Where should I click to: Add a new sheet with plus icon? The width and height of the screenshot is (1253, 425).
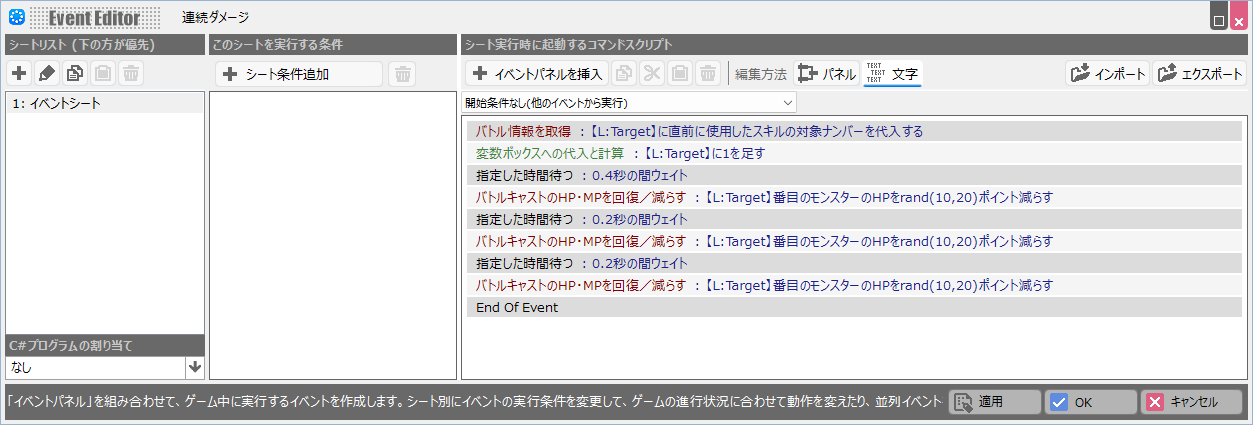[19, 73]
